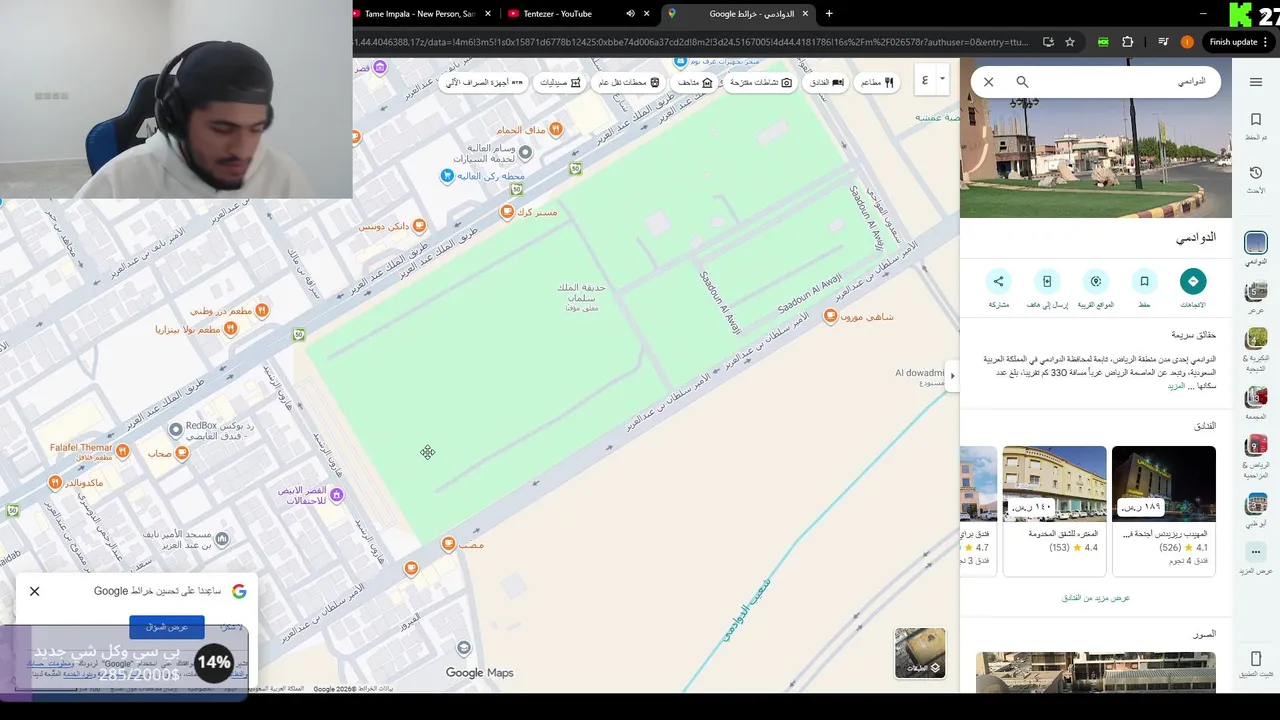Viewport: 1280px width, 720px height.
Task: Click the مسنر كرك restaurant pin
Action: [508, 212]
